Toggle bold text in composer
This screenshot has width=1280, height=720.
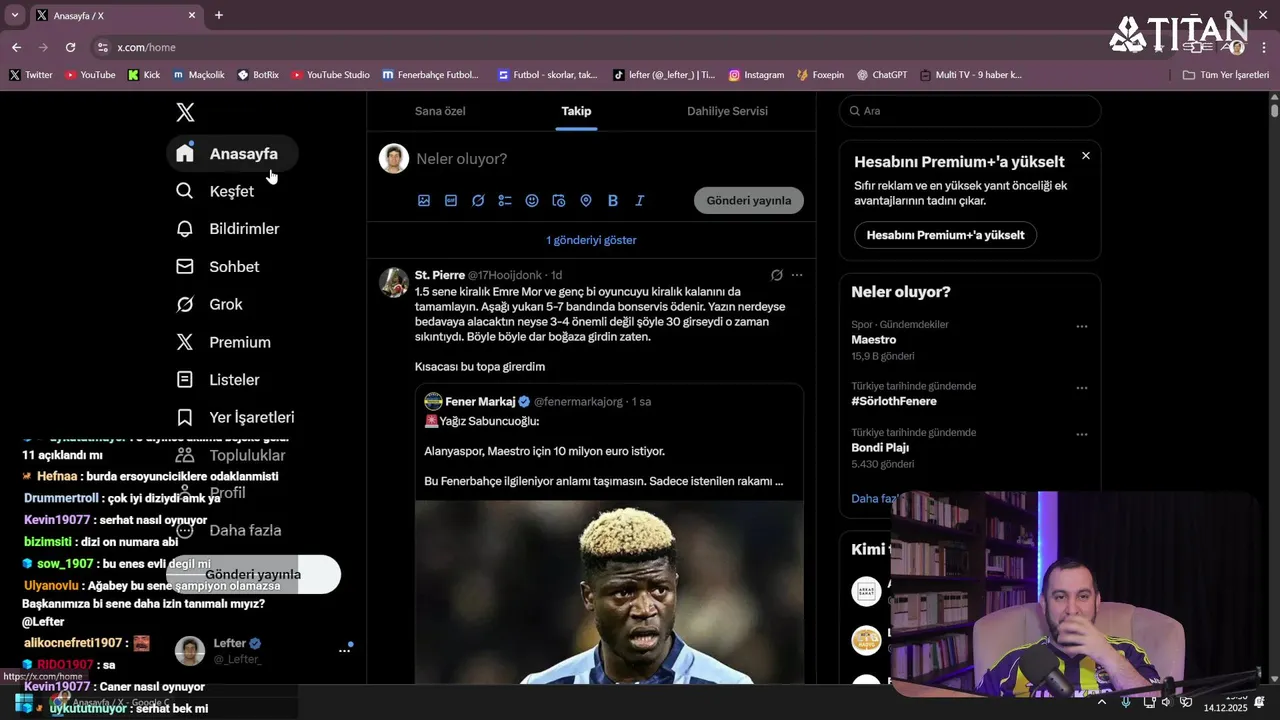click(x=613, y=200)
